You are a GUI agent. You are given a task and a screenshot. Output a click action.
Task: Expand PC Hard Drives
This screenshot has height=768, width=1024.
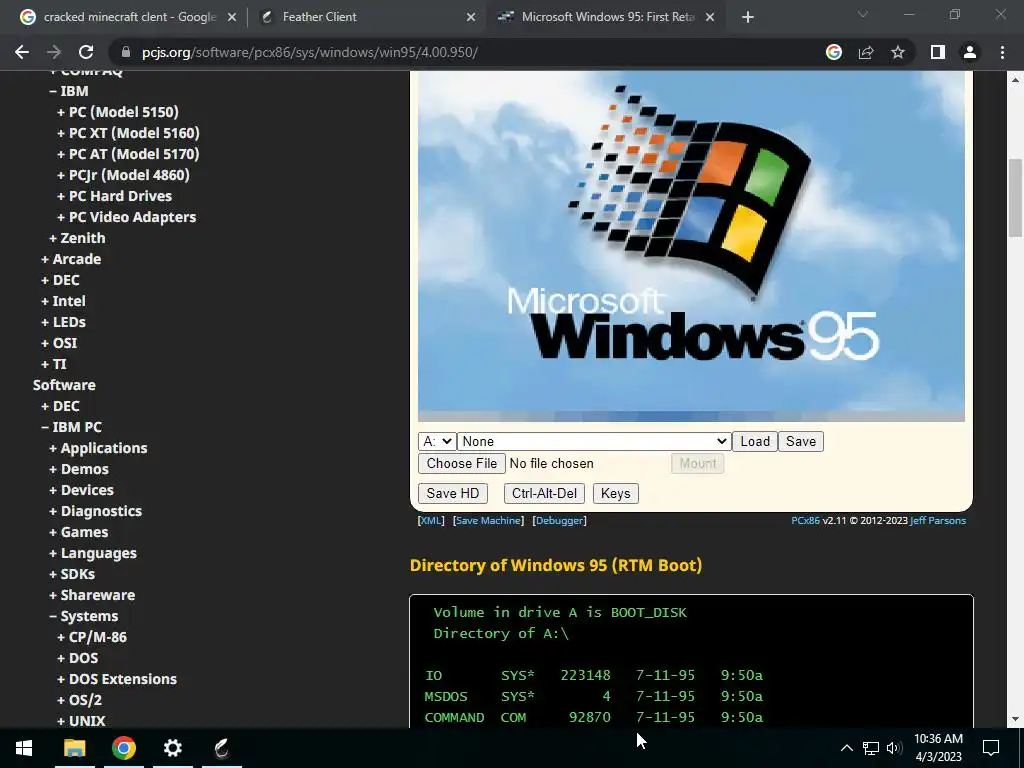[115, 196]
